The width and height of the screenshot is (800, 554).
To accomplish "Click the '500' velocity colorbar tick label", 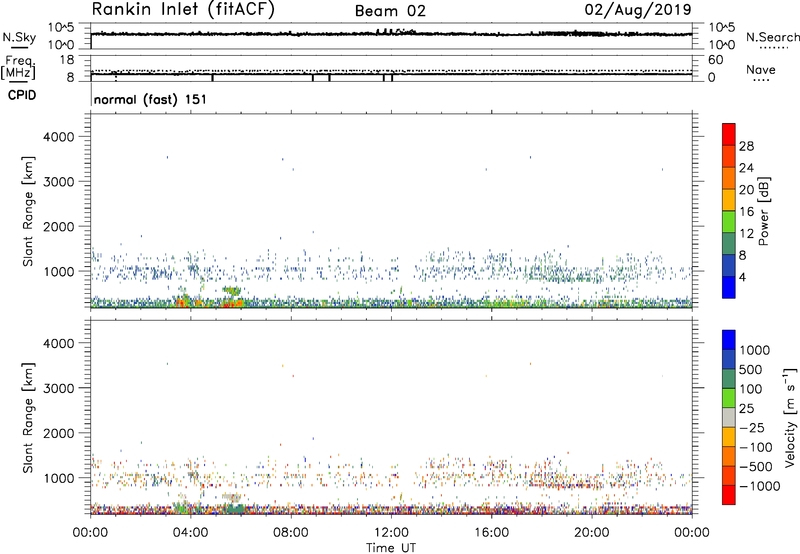I will click(752, 369).
